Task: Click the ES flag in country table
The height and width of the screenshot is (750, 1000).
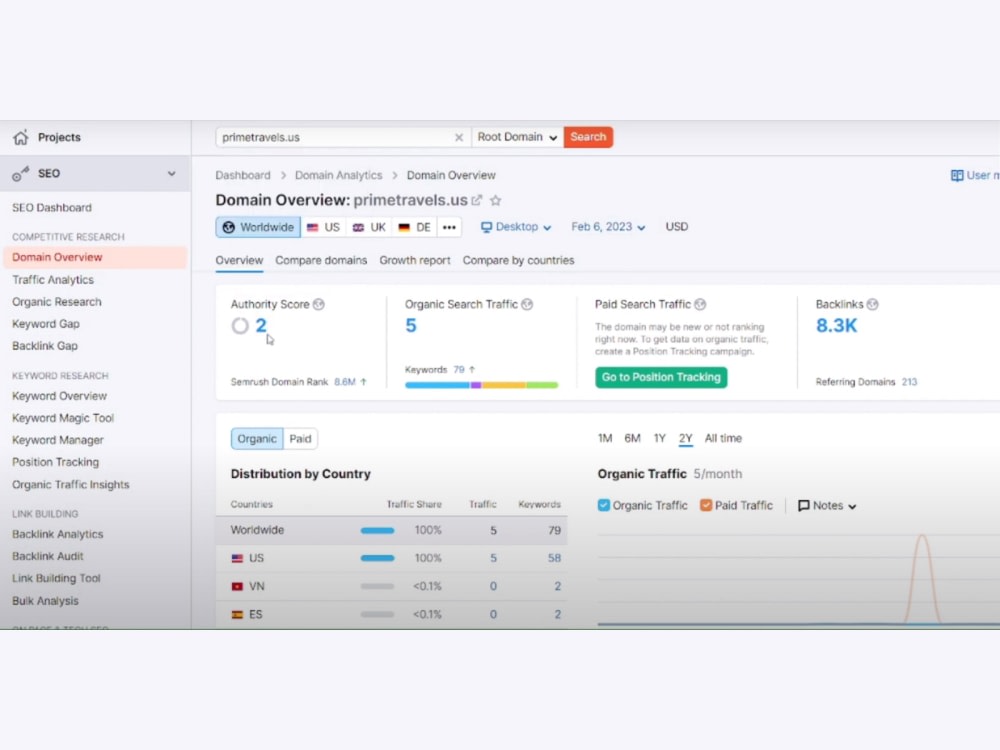Action: [237, 615]
